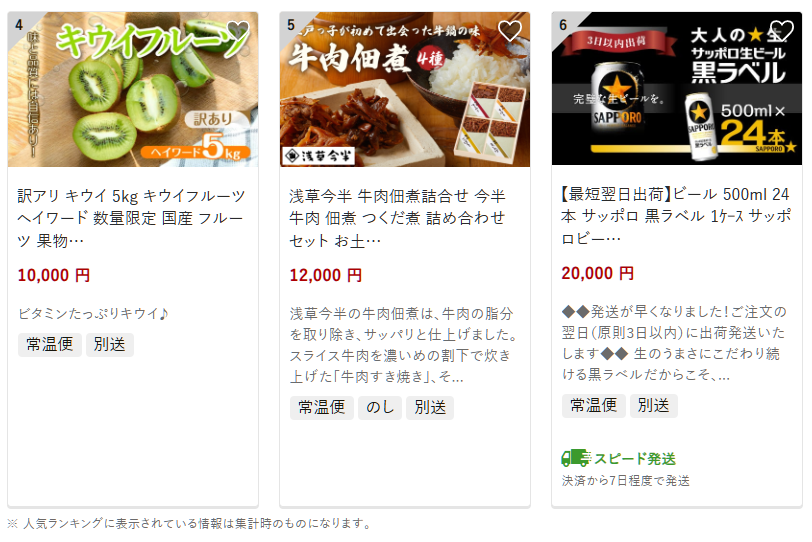The image size is (812, 542).
Task: Open the 浅草今半 牛肉佃煮詰合せ title link
Action: click(397, 218)
